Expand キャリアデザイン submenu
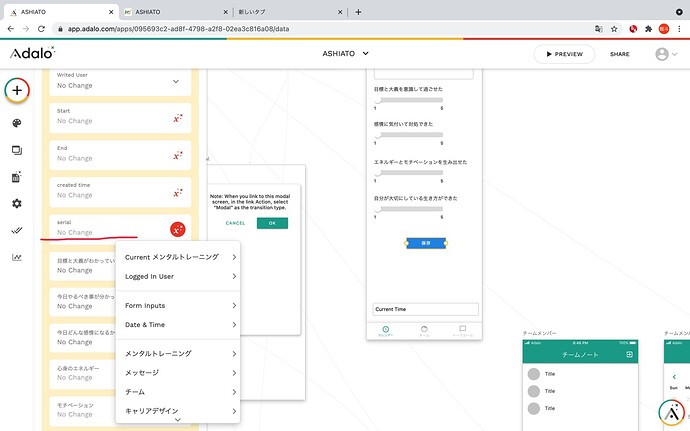Image resolution: width=690 pixels, height=431 pixels. coord(180,411)
